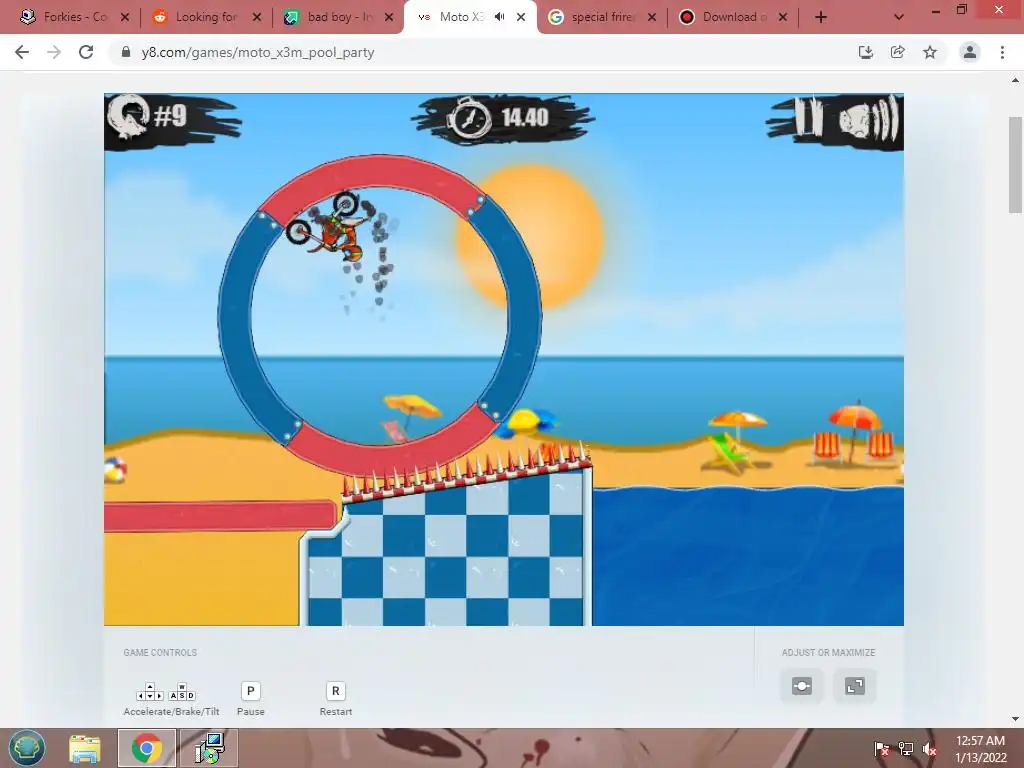Maximize the game to fullscreen
The image size is (1024, 768).
855,686
